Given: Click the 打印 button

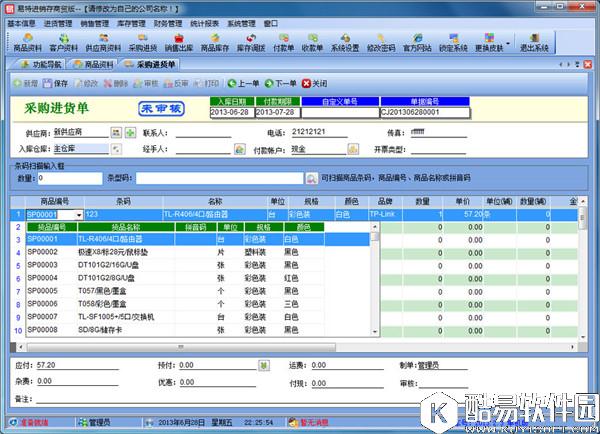Looking at the screenshot, I should coord(207,83).
